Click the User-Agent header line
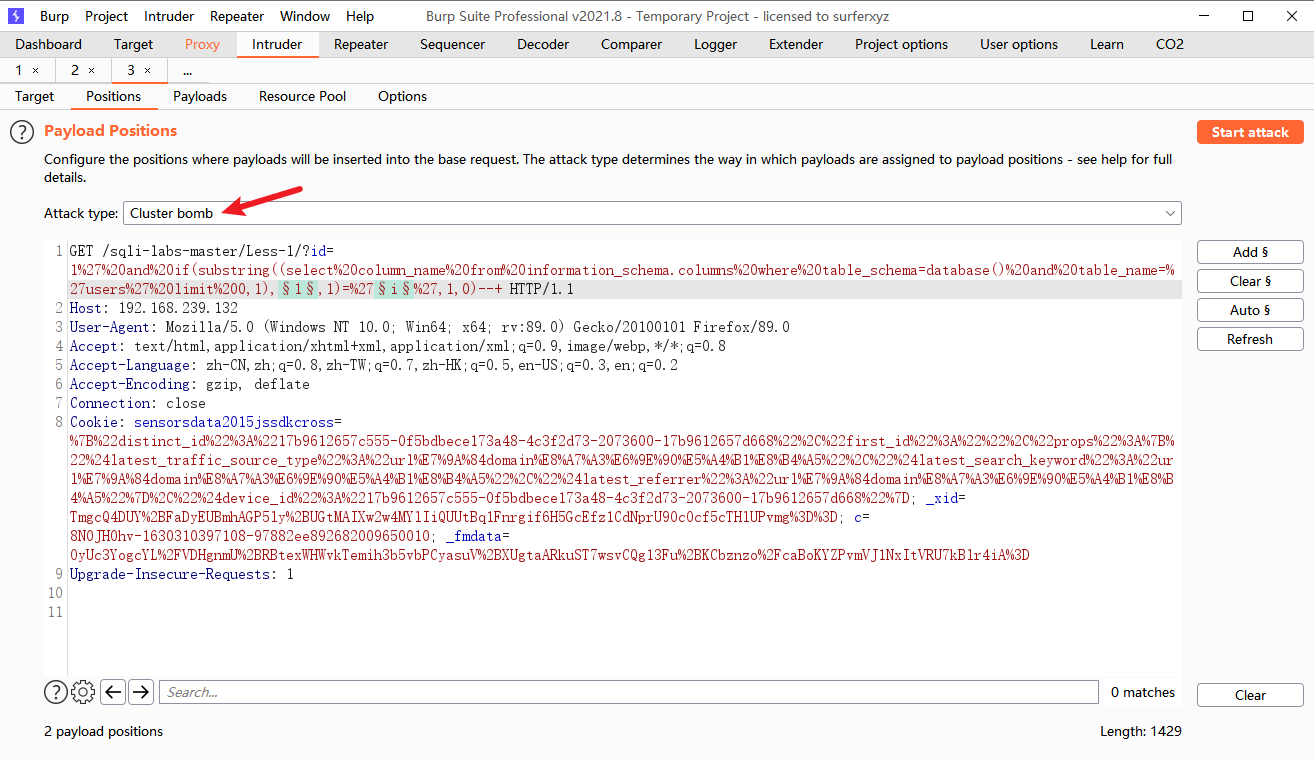 point(430,327)
